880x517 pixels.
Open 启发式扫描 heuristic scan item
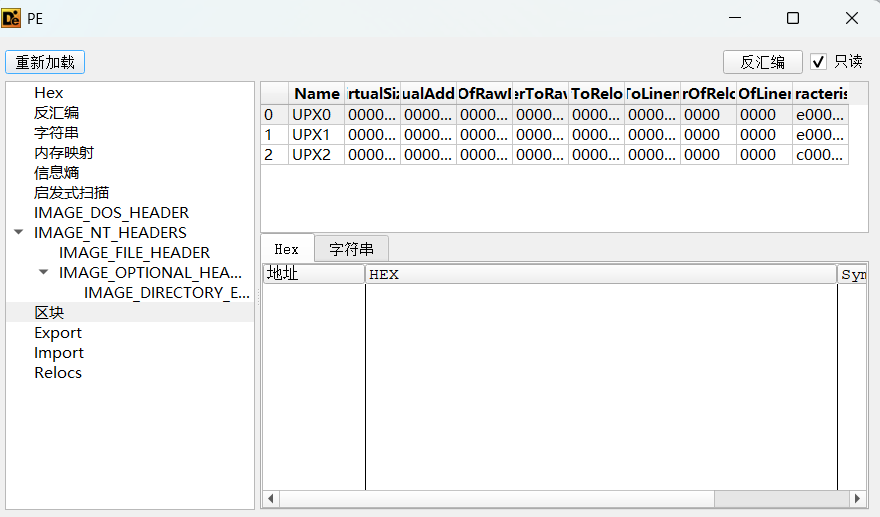pyautogui.click(x=71, y=193)
